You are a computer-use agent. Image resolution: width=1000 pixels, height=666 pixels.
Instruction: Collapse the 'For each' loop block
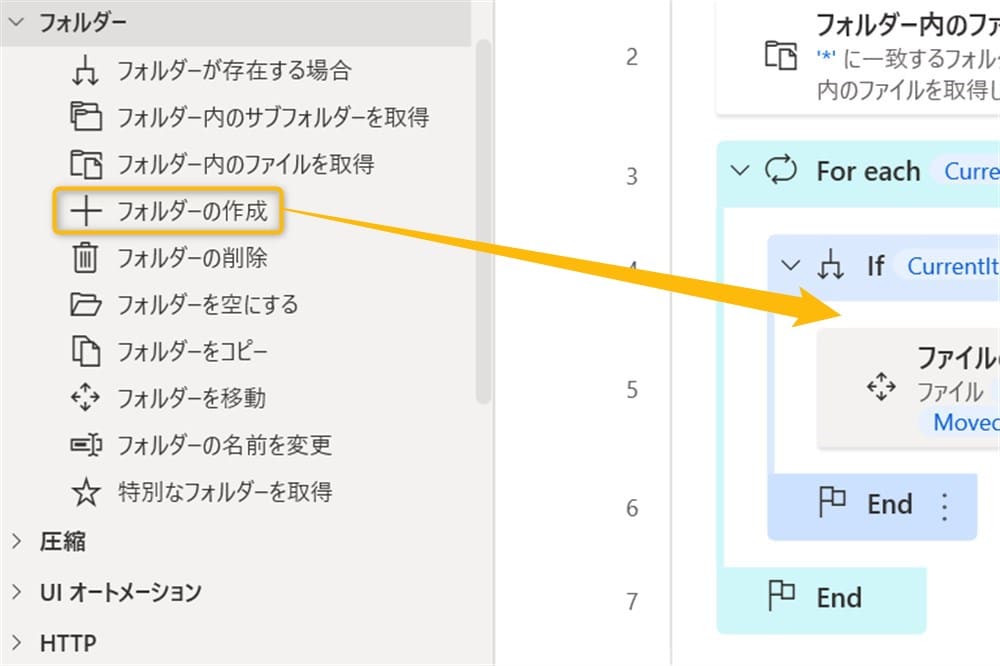[x=740, y=171]
